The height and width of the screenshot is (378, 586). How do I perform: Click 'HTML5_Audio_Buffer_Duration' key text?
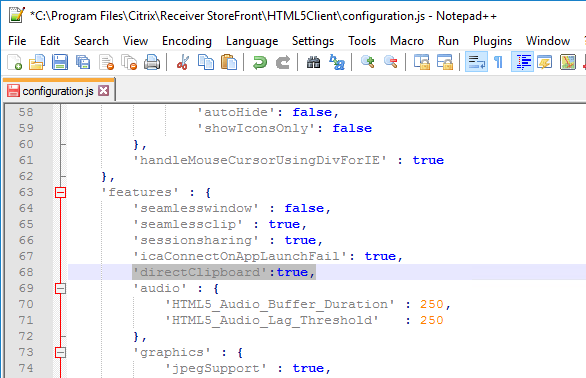[280, 304]
